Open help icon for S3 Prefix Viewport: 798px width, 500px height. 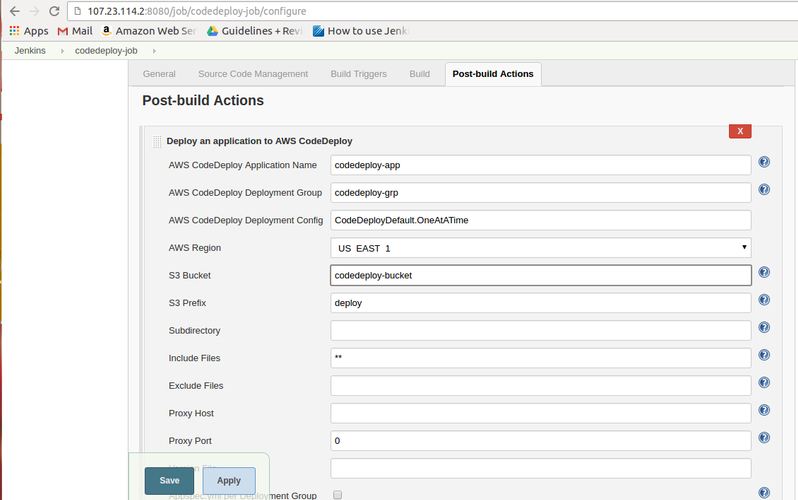pyautogui.click(x=764, y=299)
